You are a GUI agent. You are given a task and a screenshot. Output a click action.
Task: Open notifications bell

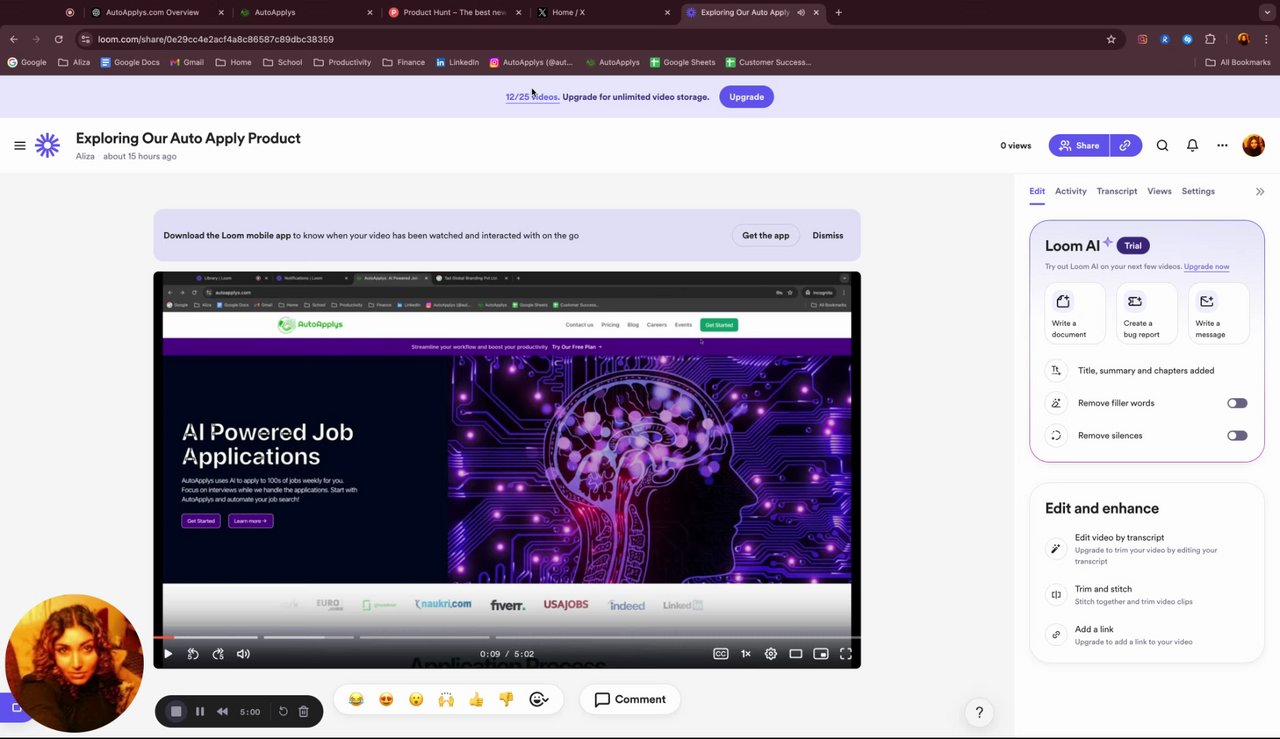point(1192,146)
